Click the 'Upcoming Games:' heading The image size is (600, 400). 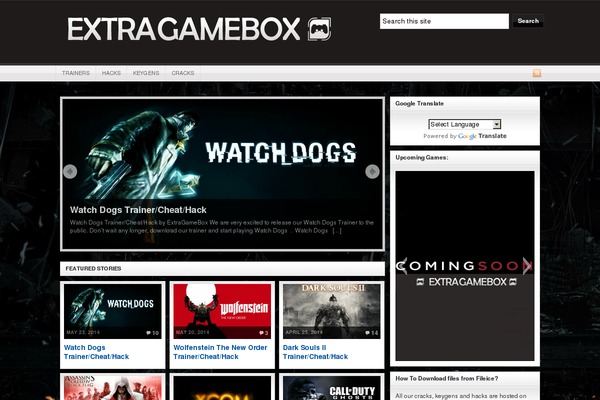422,158
